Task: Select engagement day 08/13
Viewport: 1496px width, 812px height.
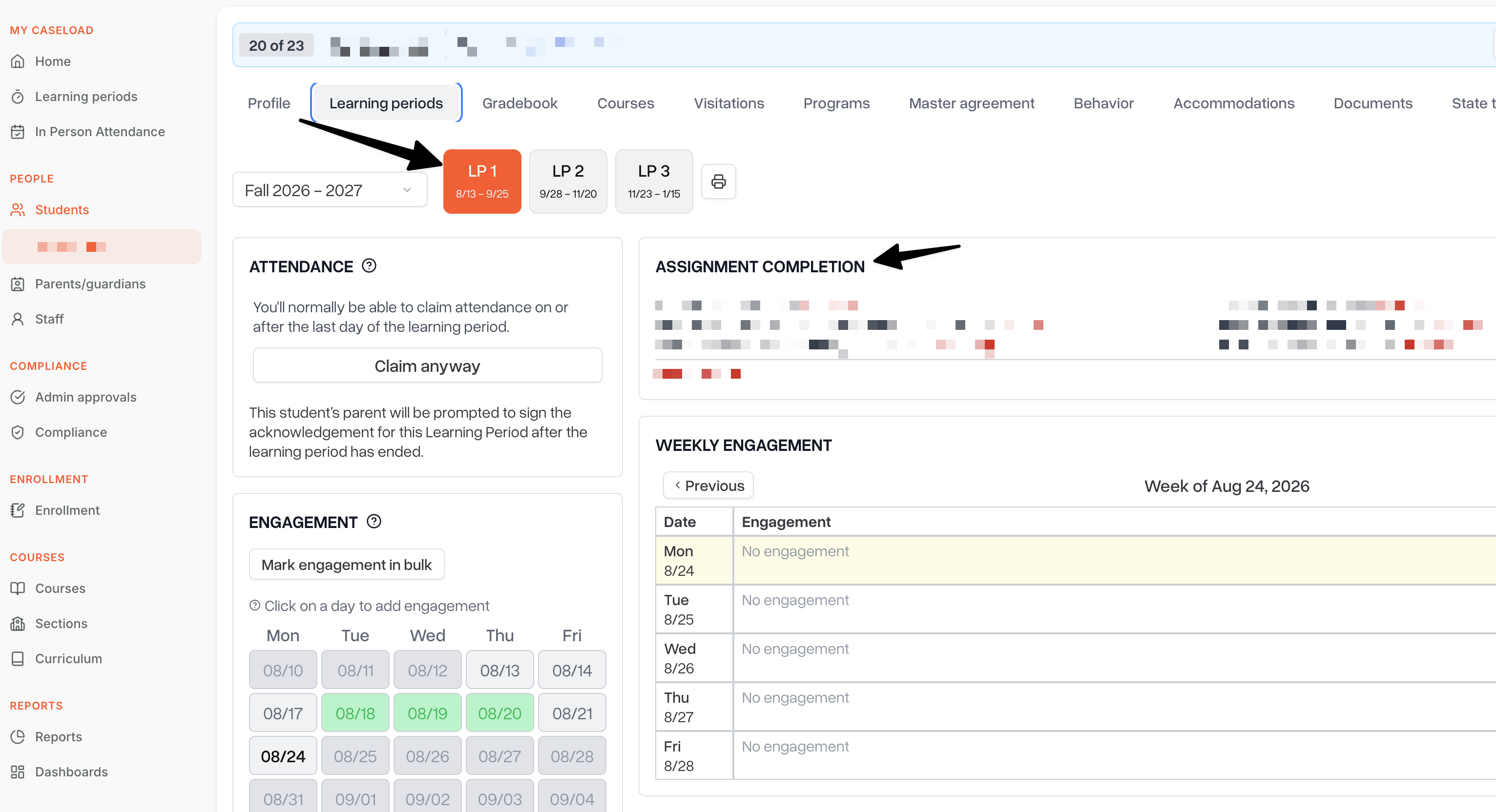Action: [x=500, y=670]
